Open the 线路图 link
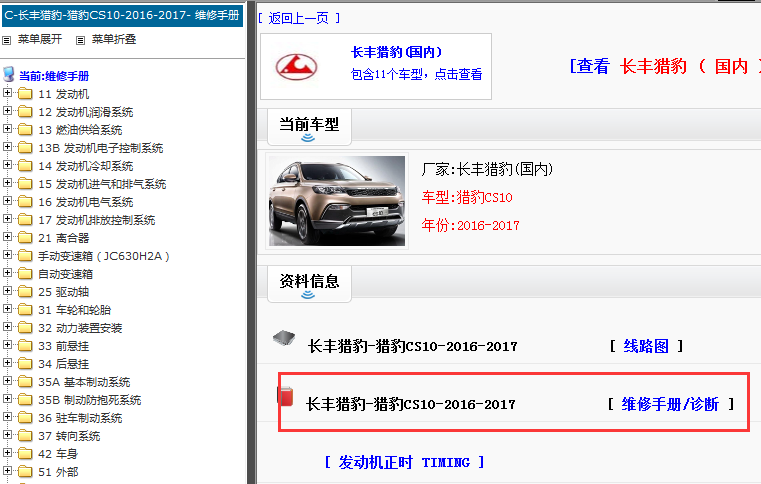The image size is (761, 484). pos(646,346)
